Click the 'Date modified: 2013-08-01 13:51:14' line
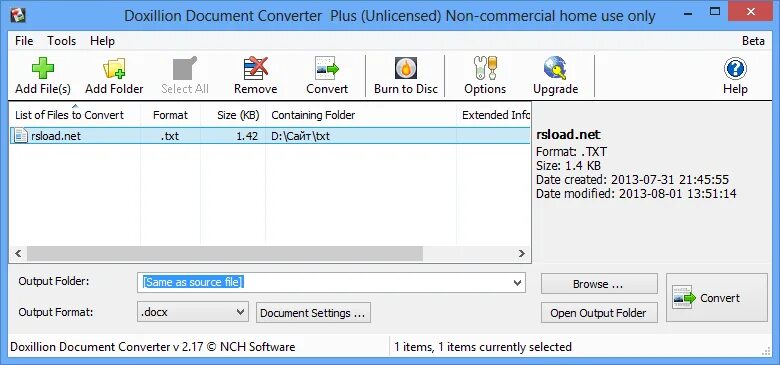The image size is (780, 365). 636,194
